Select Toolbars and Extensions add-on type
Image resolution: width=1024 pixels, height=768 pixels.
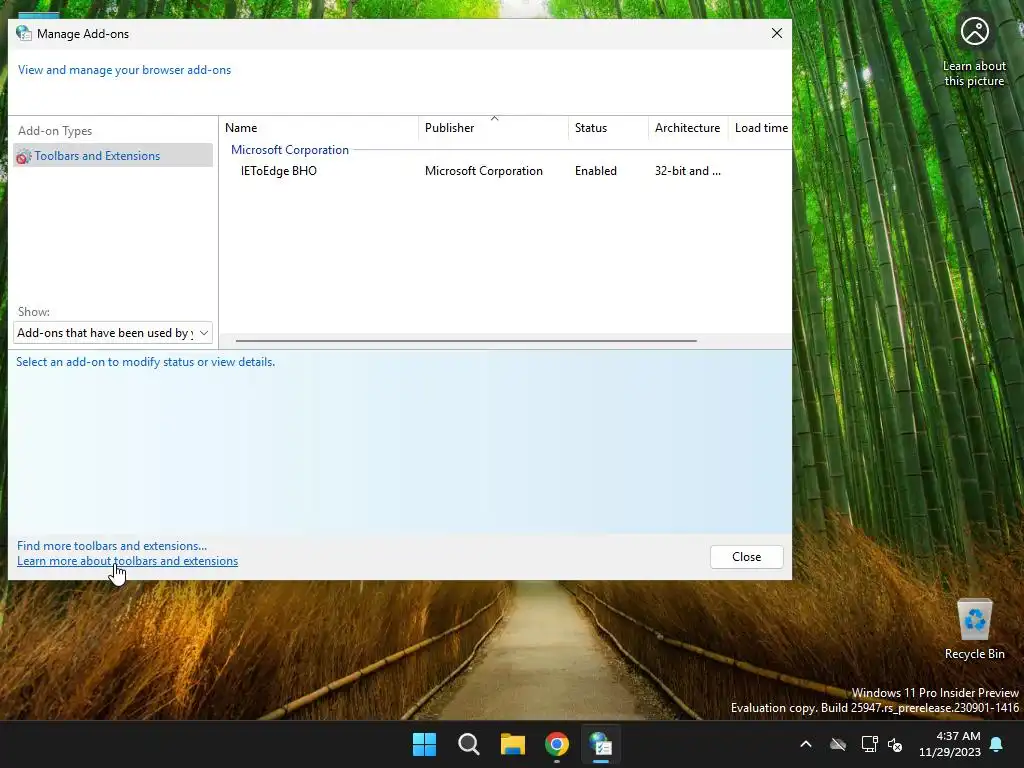[113, 155]
